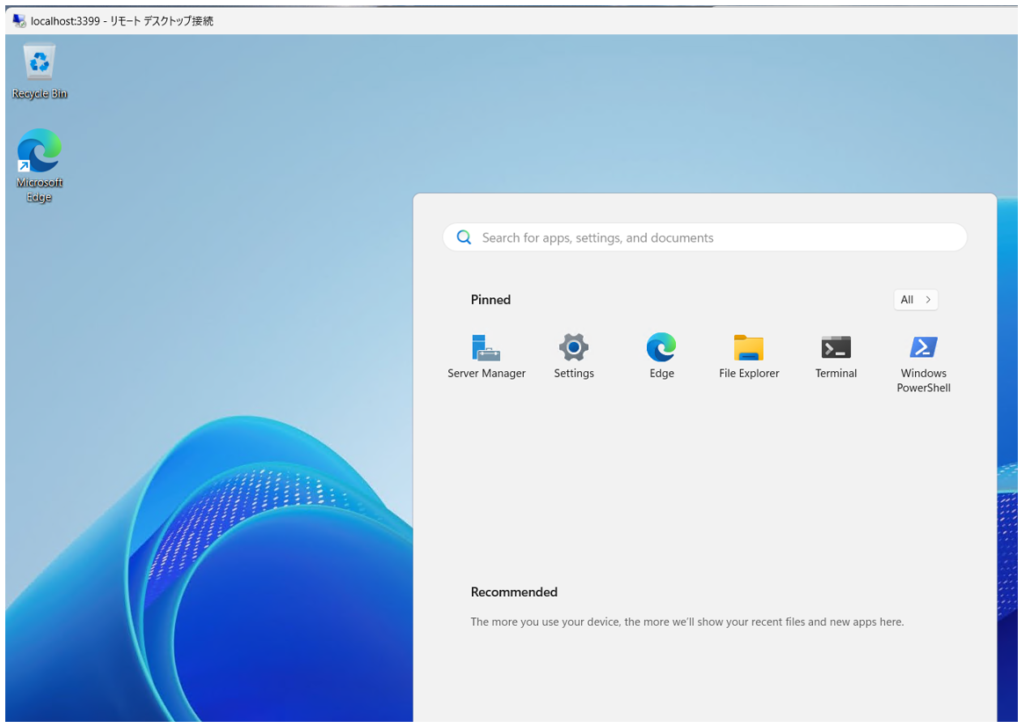The height and width of the screenshot is (728, 1024).
Task: Click the magnifier icon in search bar
Action: tap(464, 238)
